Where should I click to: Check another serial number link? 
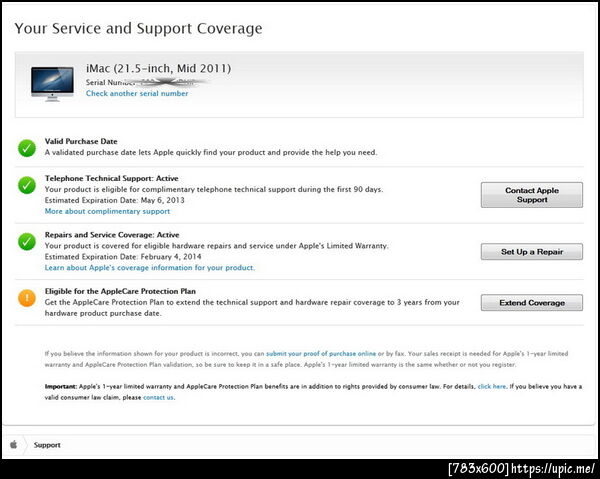[137, 93]
